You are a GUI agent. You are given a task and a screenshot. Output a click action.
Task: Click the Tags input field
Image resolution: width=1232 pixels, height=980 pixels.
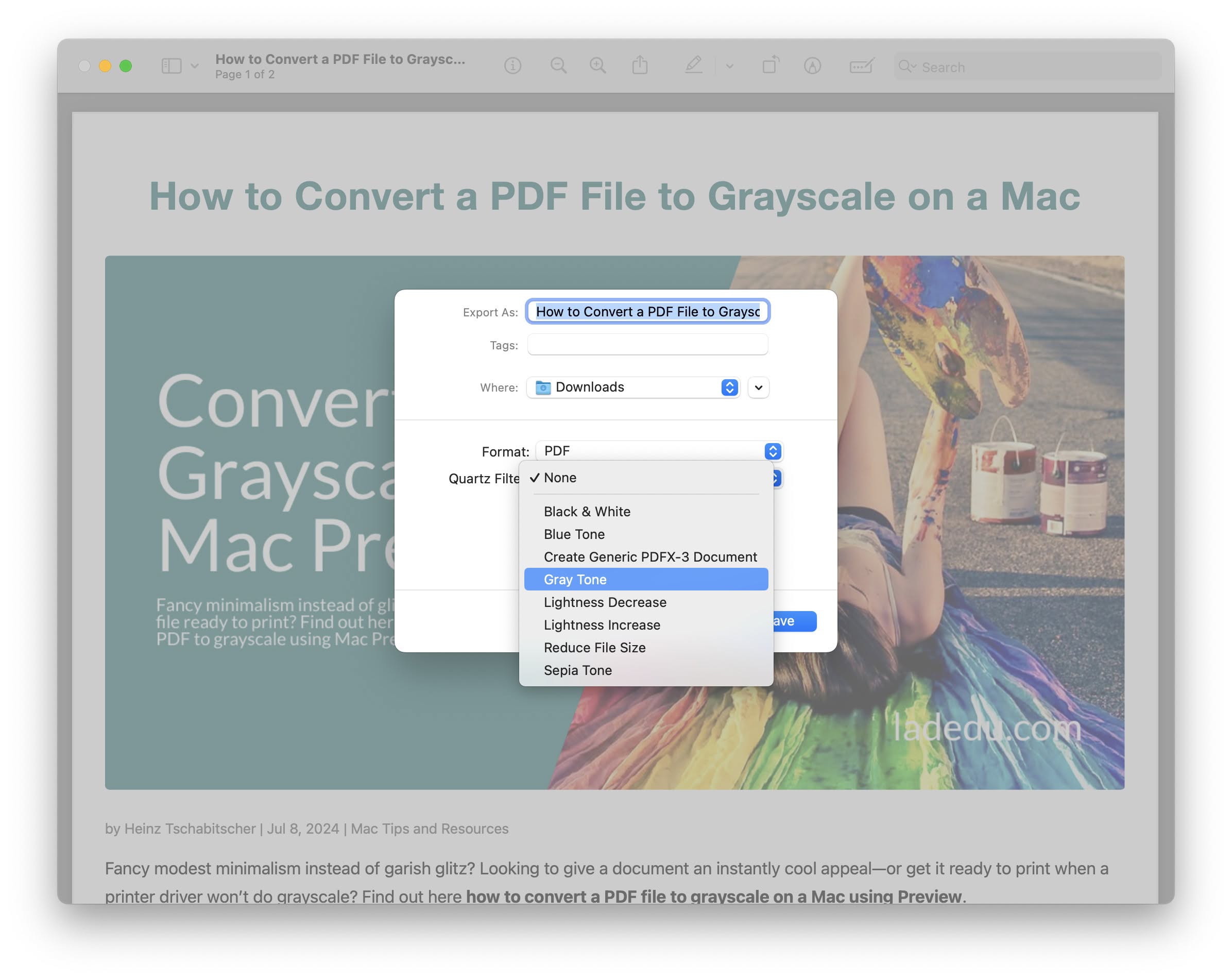[x=647, y=345]
